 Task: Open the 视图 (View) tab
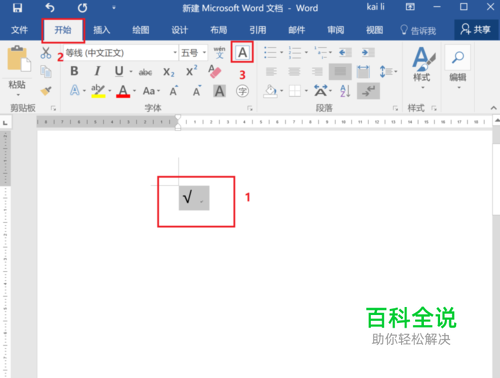(x=375, y=30)
